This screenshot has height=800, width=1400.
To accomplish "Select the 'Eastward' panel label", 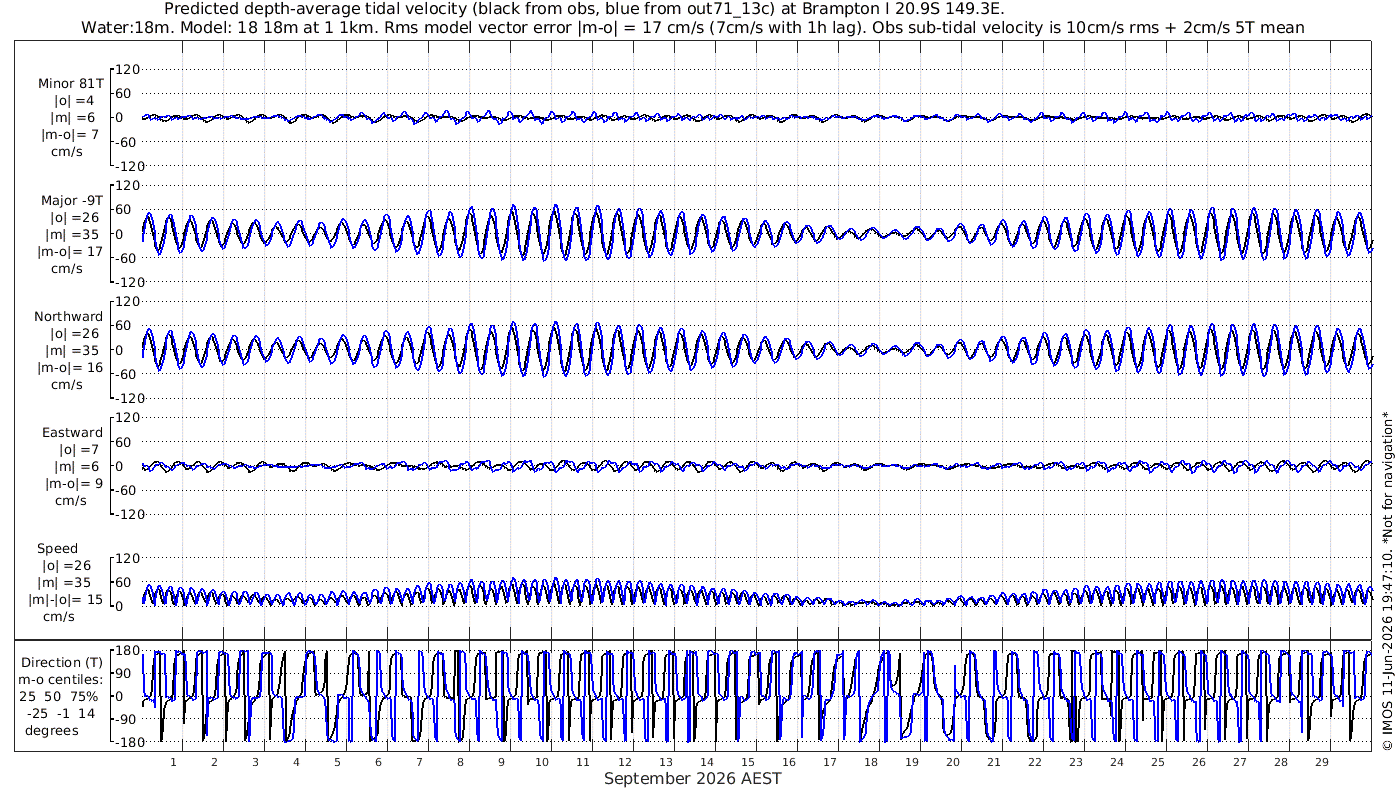I will coord(72,432).
